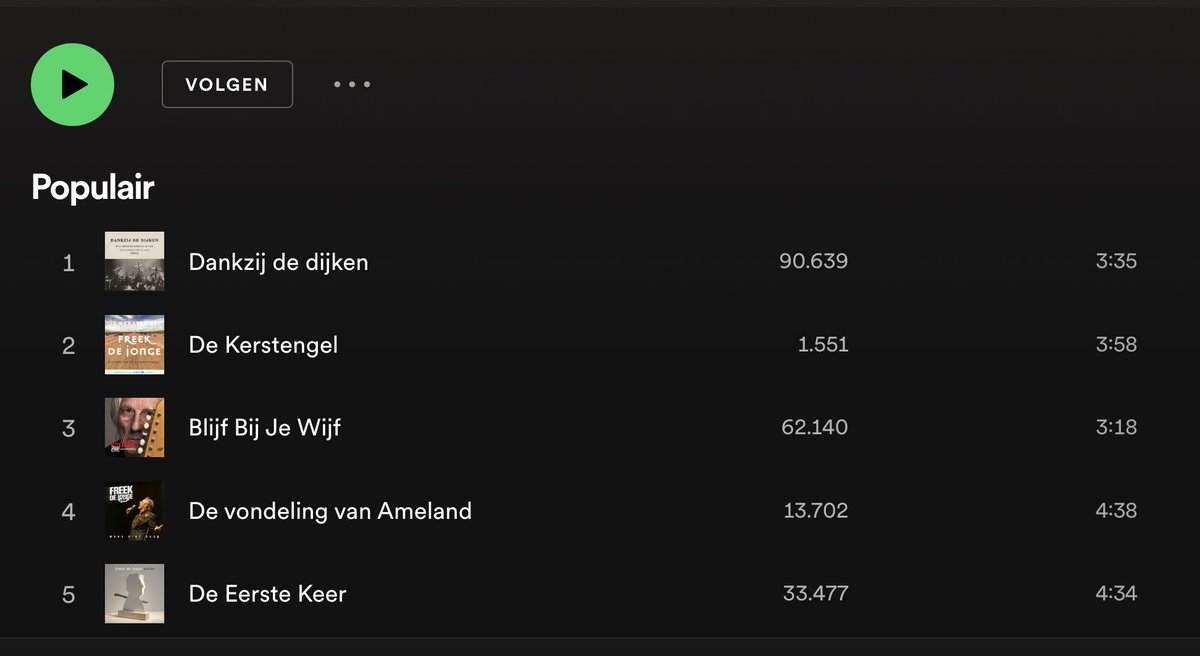Click the 90.639 play count
The image size is (1200, 656).
[813, 262]
